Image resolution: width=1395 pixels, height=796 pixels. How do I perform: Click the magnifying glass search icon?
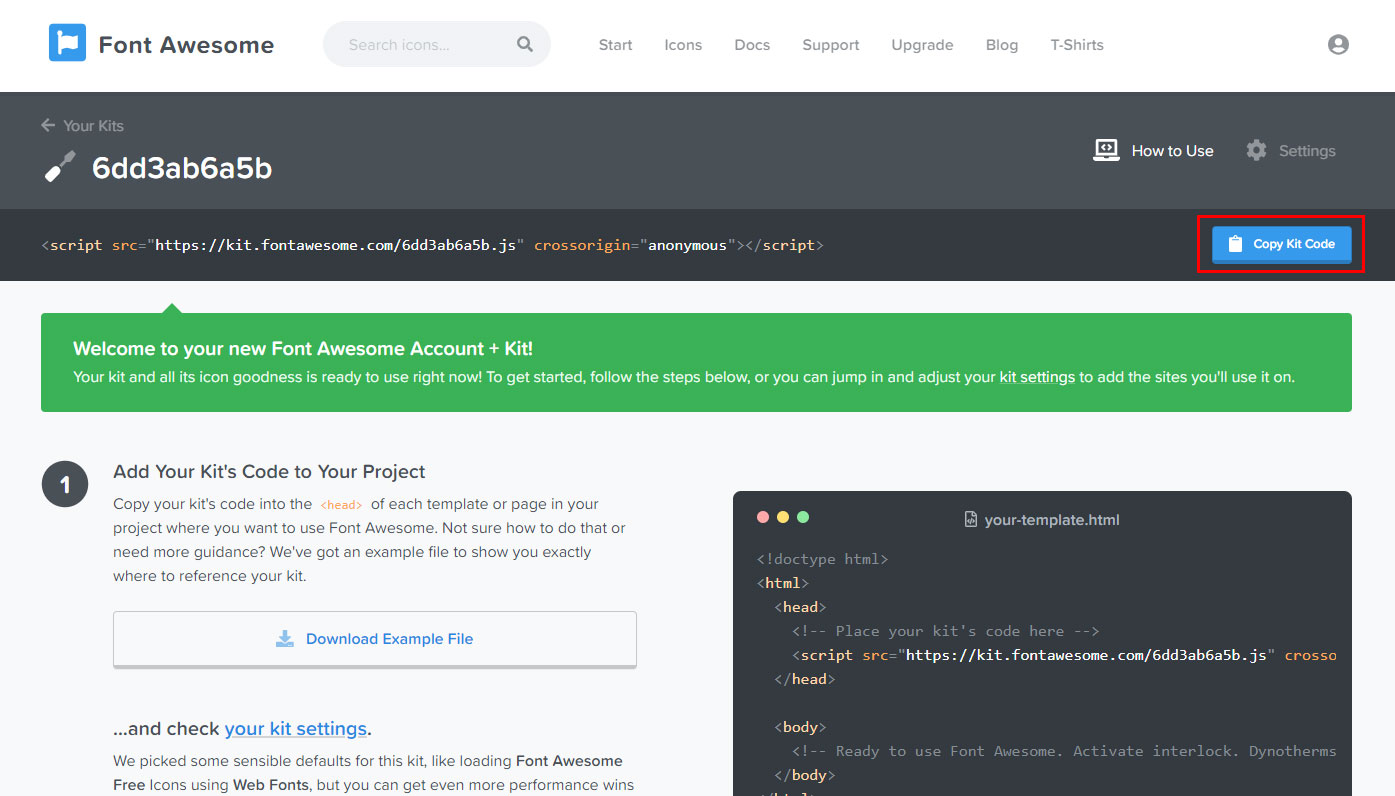(x=525, y=44)
